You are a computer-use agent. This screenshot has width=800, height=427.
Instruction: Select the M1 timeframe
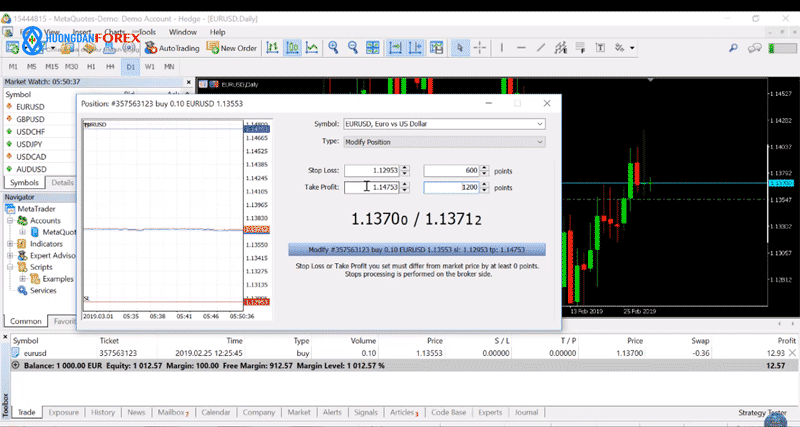[13, 66]
